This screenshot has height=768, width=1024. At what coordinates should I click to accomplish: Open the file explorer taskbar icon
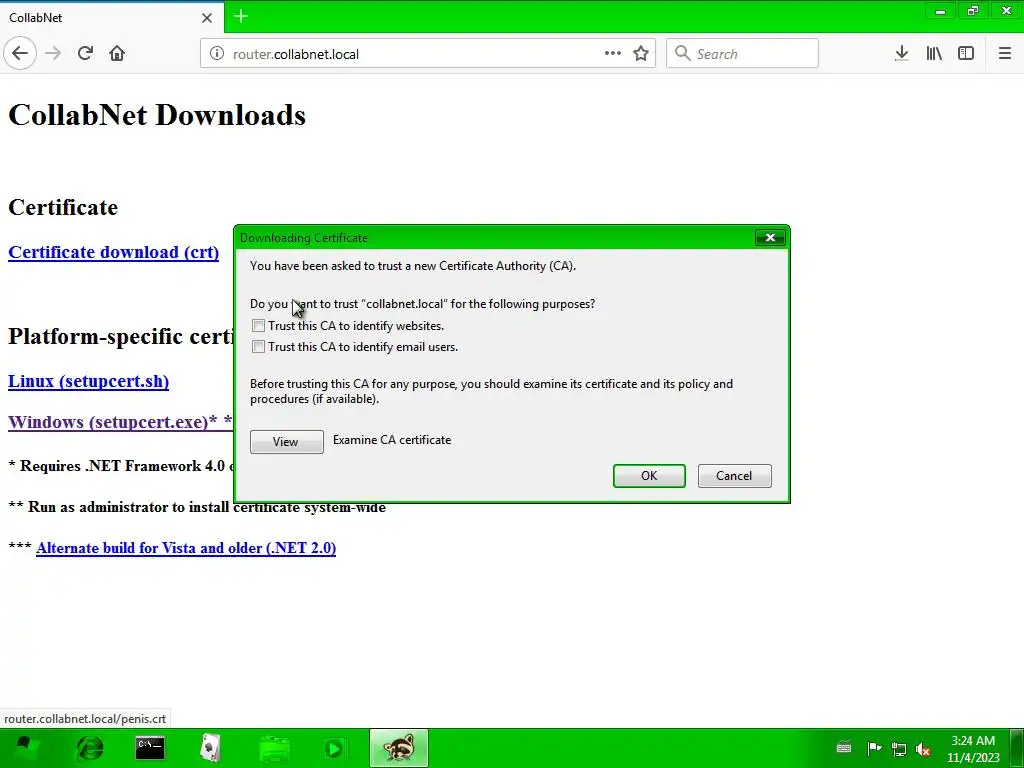pyautogui.click(x=274, y=748)
